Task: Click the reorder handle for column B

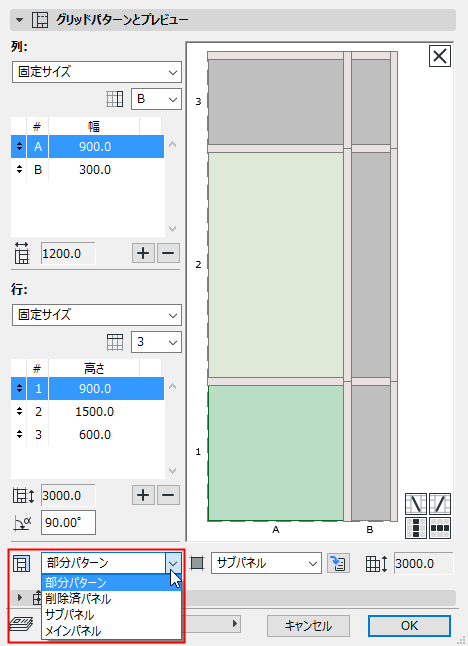Action: coord(19,169)
